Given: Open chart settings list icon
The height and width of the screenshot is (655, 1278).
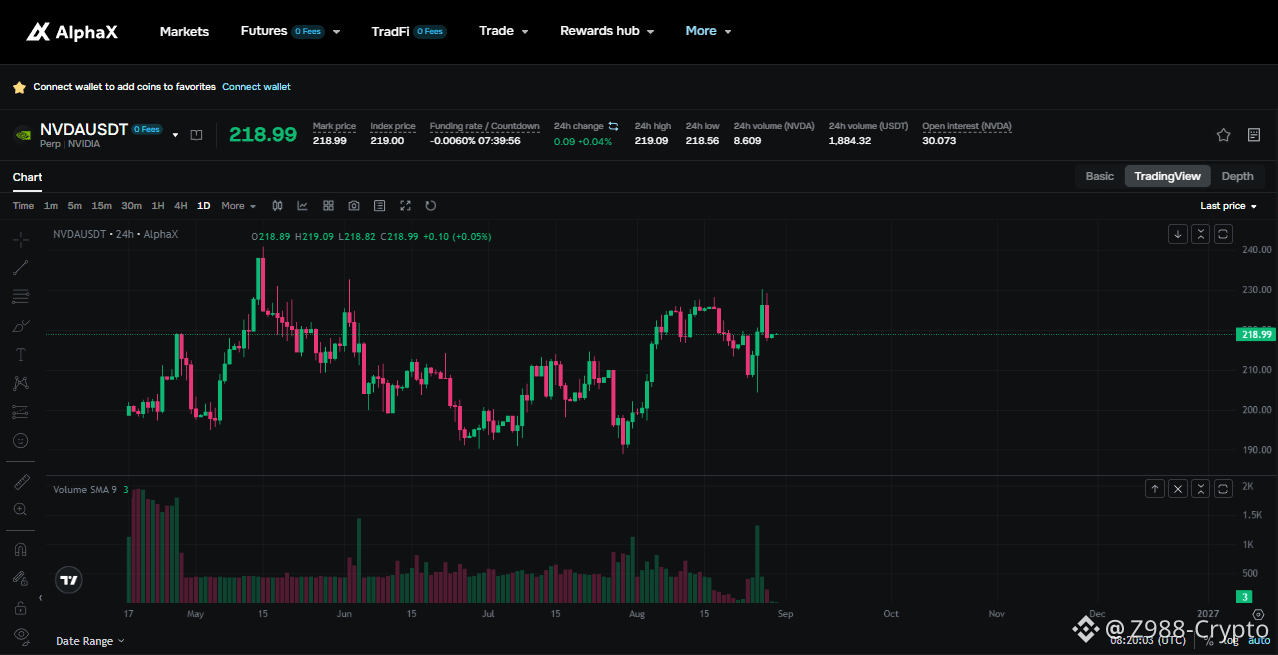Looking at the screenshot, I should point(379,206).
